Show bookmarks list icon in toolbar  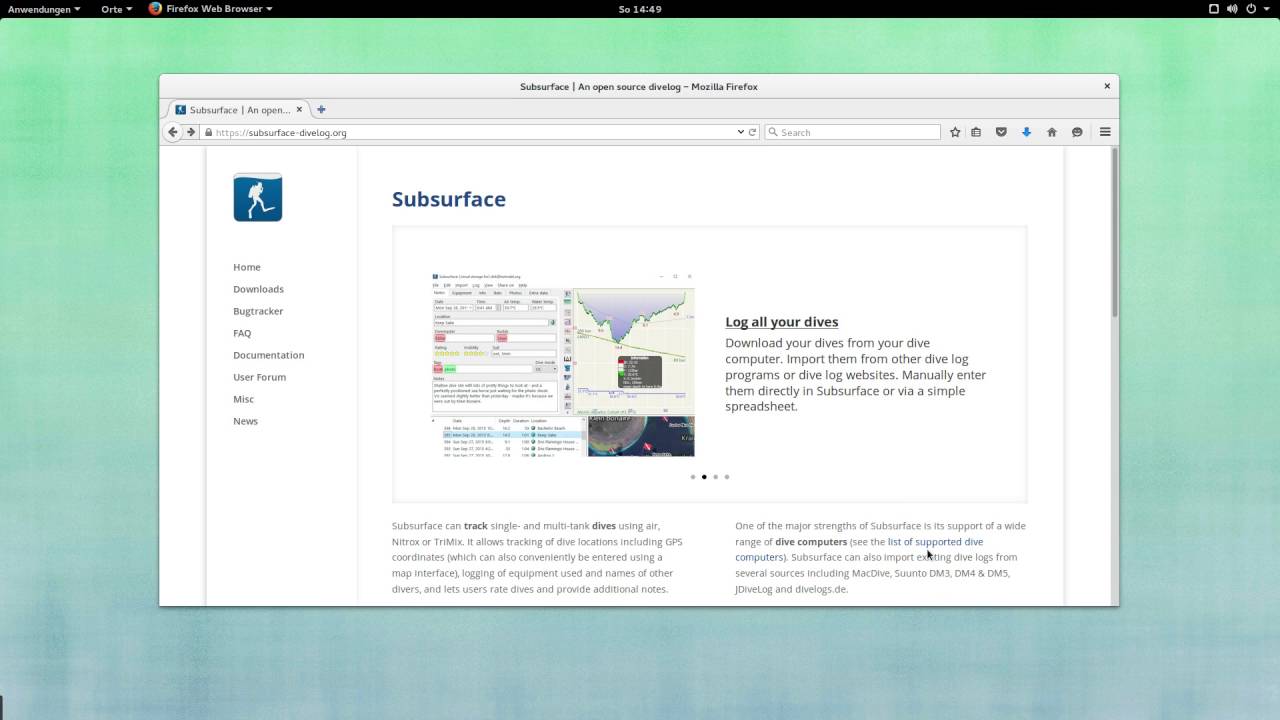[976, 132]
